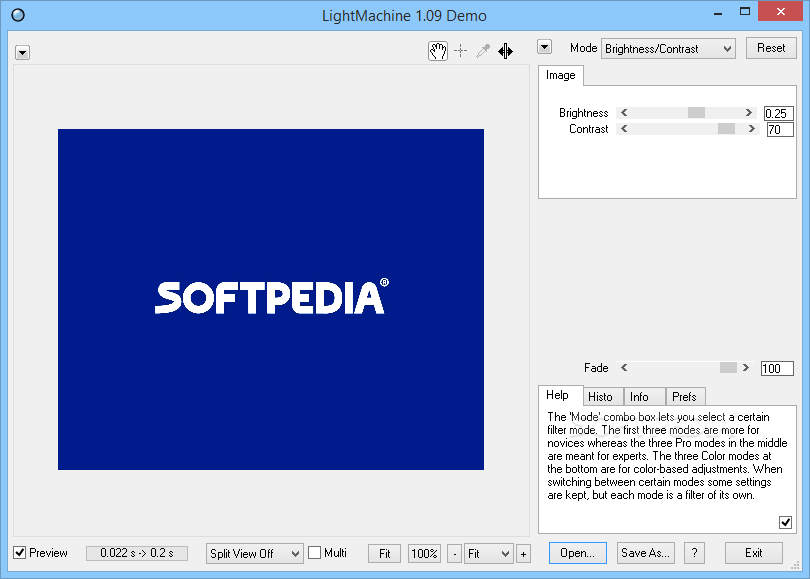Decrease Fade with left arrow
This screenshot has height=579, width=810.
point(624,368)
